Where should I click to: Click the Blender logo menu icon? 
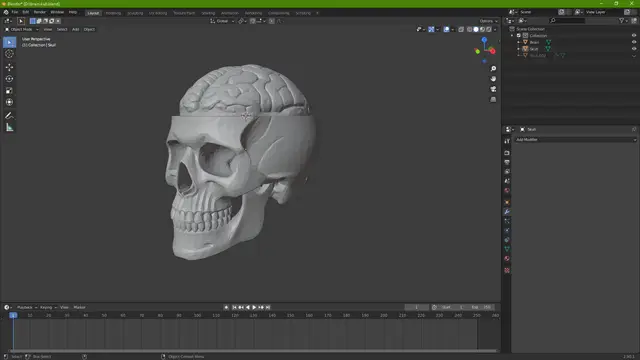[x=6, y=12]
